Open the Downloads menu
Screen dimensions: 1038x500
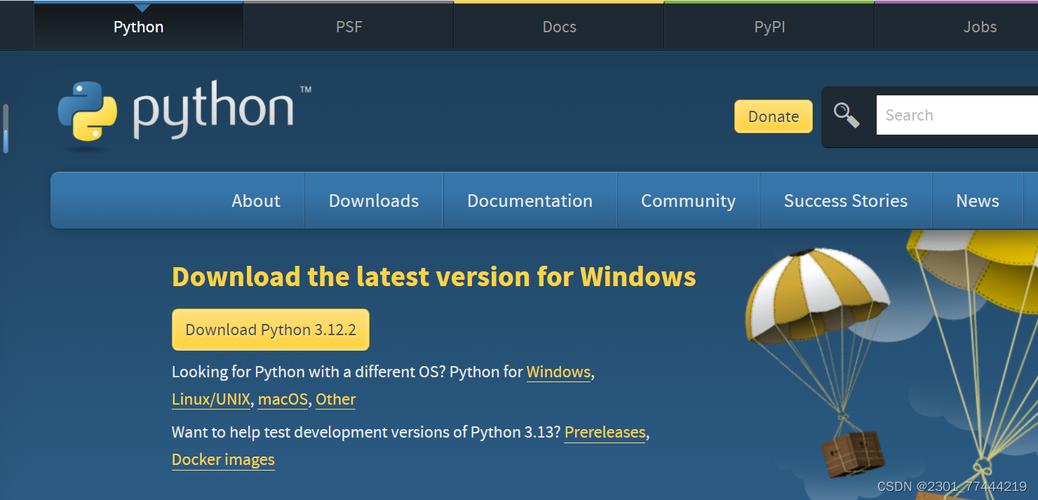[x=374, y=201]
